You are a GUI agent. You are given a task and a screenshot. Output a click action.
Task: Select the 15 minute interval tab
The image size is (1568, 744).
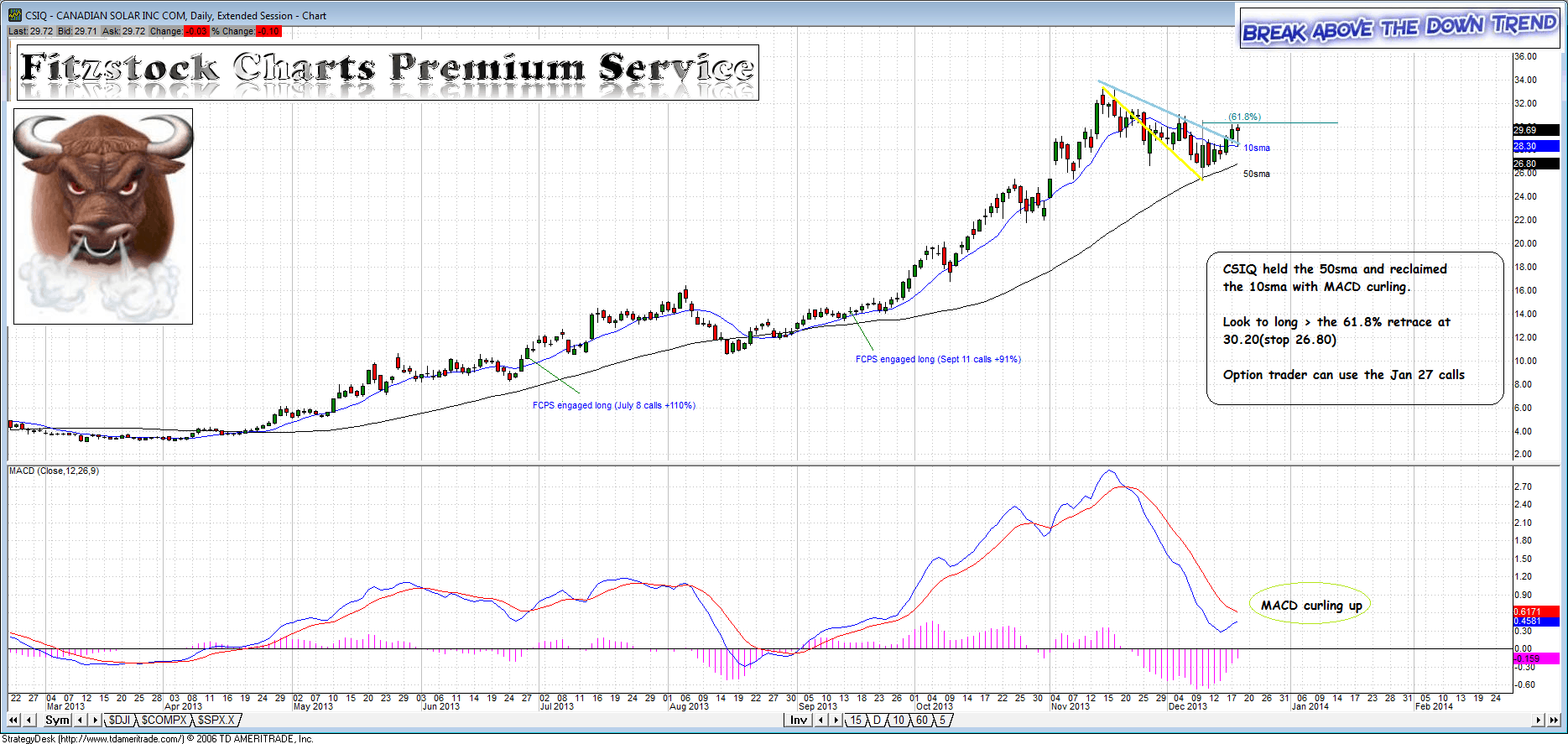point(856,721)
